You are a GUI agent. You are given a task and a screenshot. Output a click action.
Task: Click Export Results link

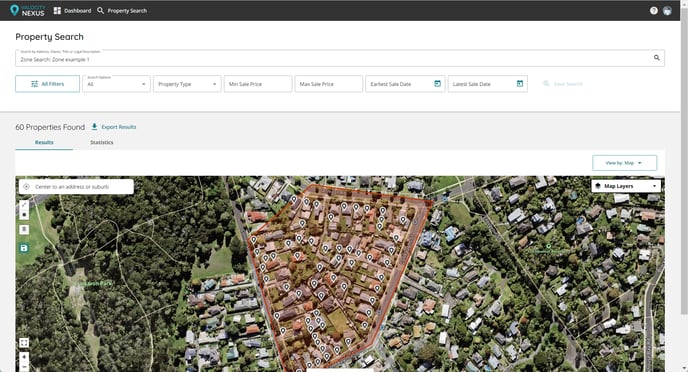click(114, 127)
